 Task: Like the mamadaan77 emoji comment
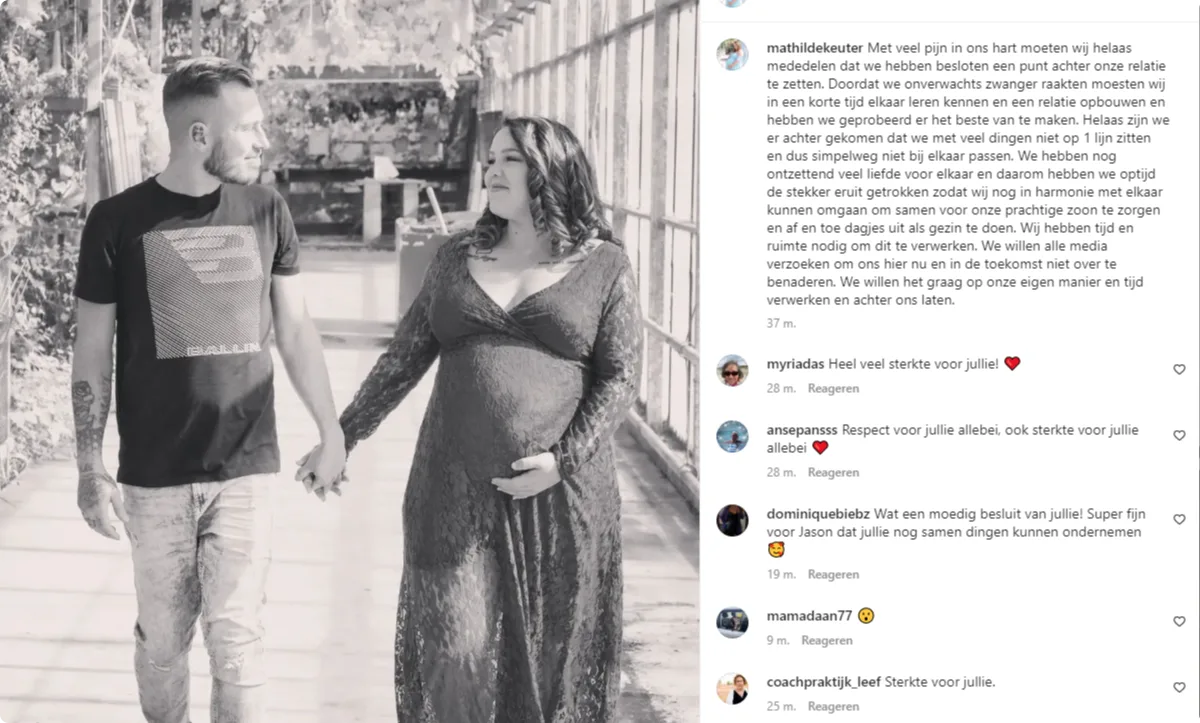(x=1179, y=622)
